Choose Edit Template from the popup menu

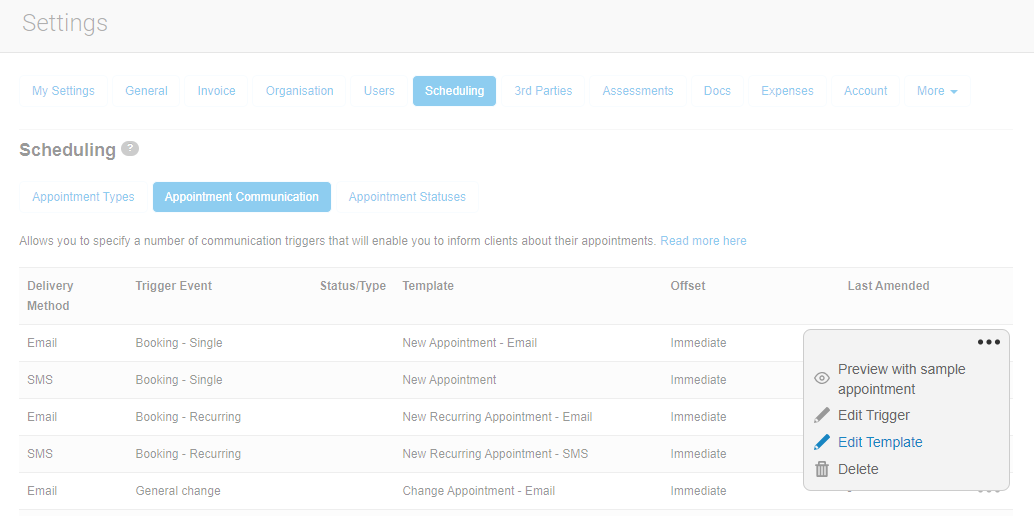[880, 442]
